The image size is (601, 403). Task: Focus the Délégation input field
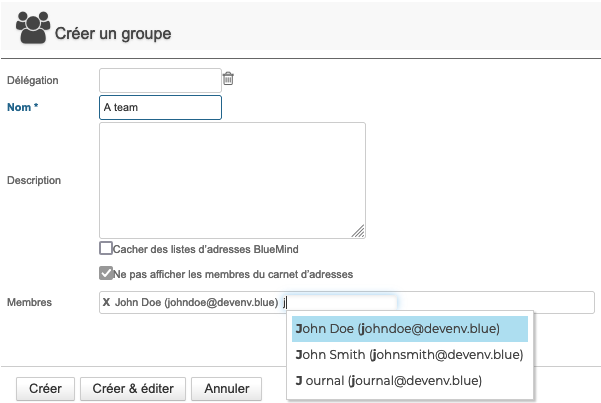point(160,81)
